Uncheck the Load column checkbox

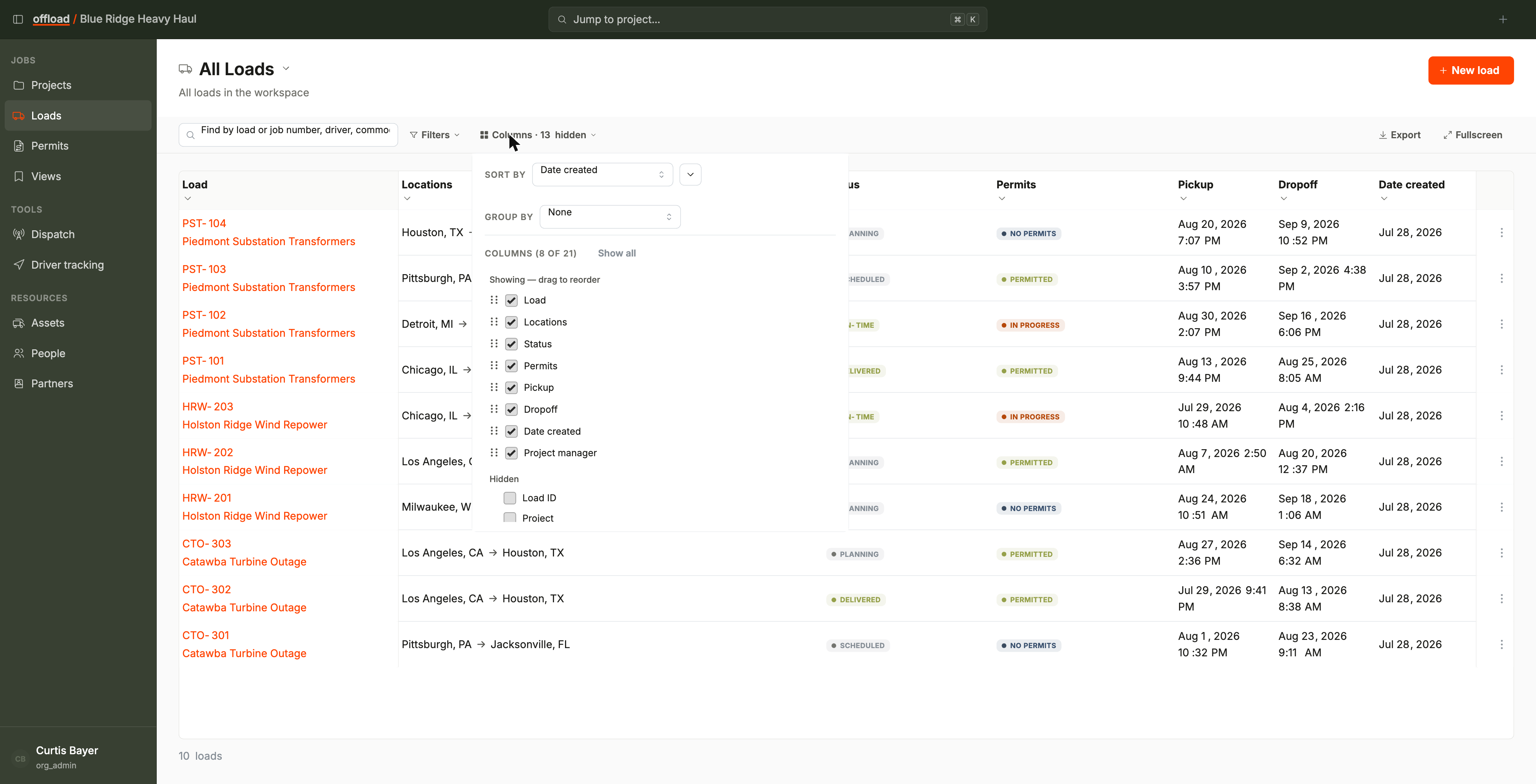tap(511, 300)
